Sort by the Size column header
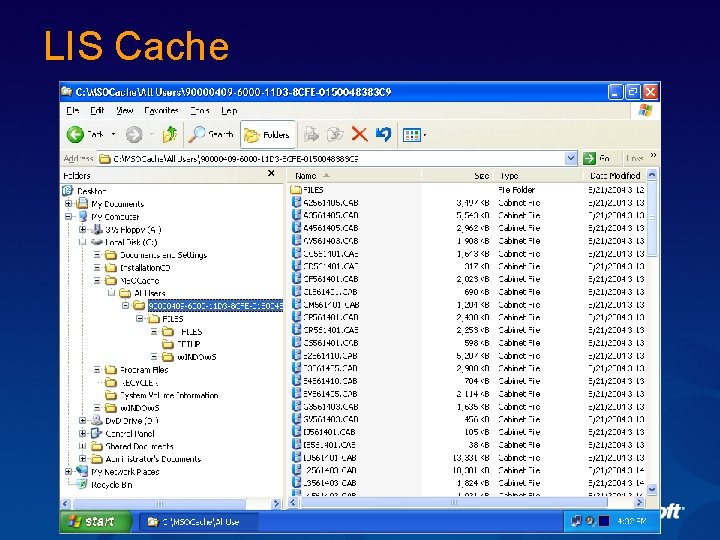Screen dimensions: 720x540 (458, 175)
